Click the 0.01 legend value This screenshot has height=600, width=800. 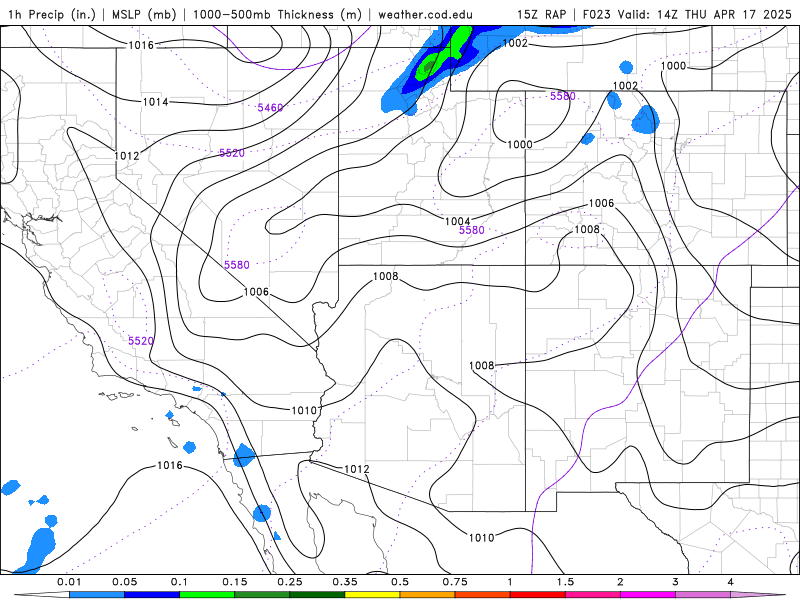coord(69,582)
